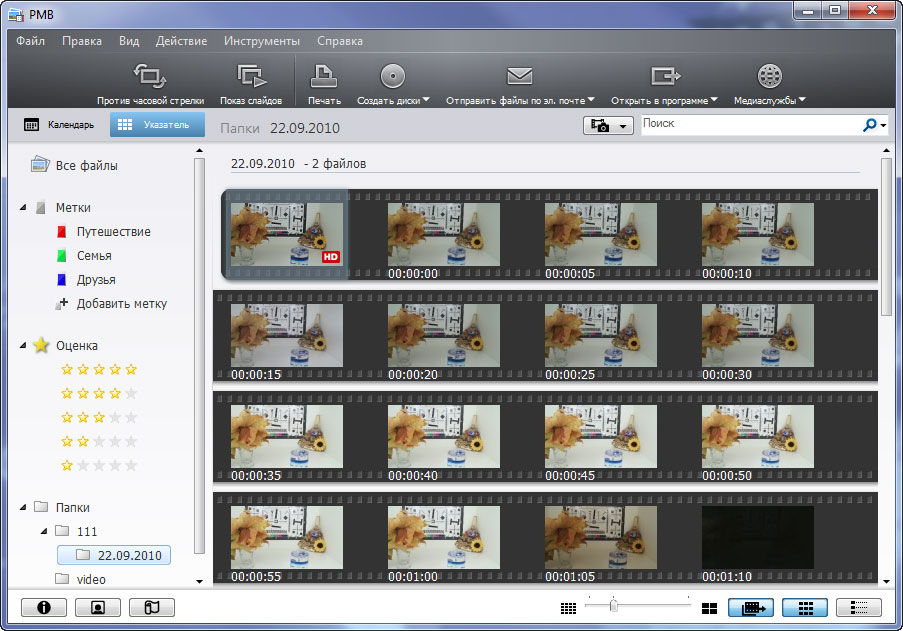
Task: Filter by one star rating
Action: click(x=99, y=465)
